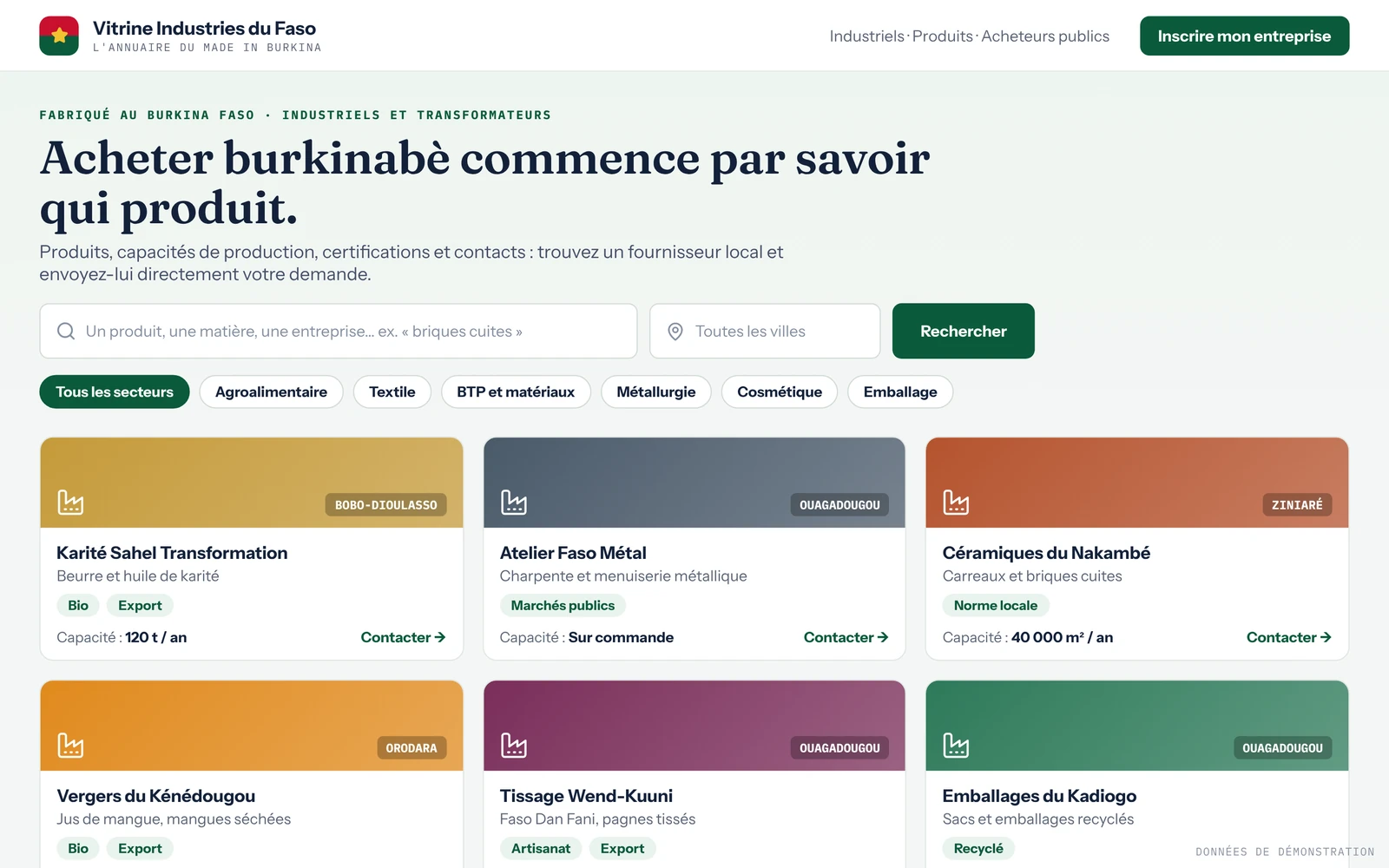Click the Artisanat tag

[541, 848]
